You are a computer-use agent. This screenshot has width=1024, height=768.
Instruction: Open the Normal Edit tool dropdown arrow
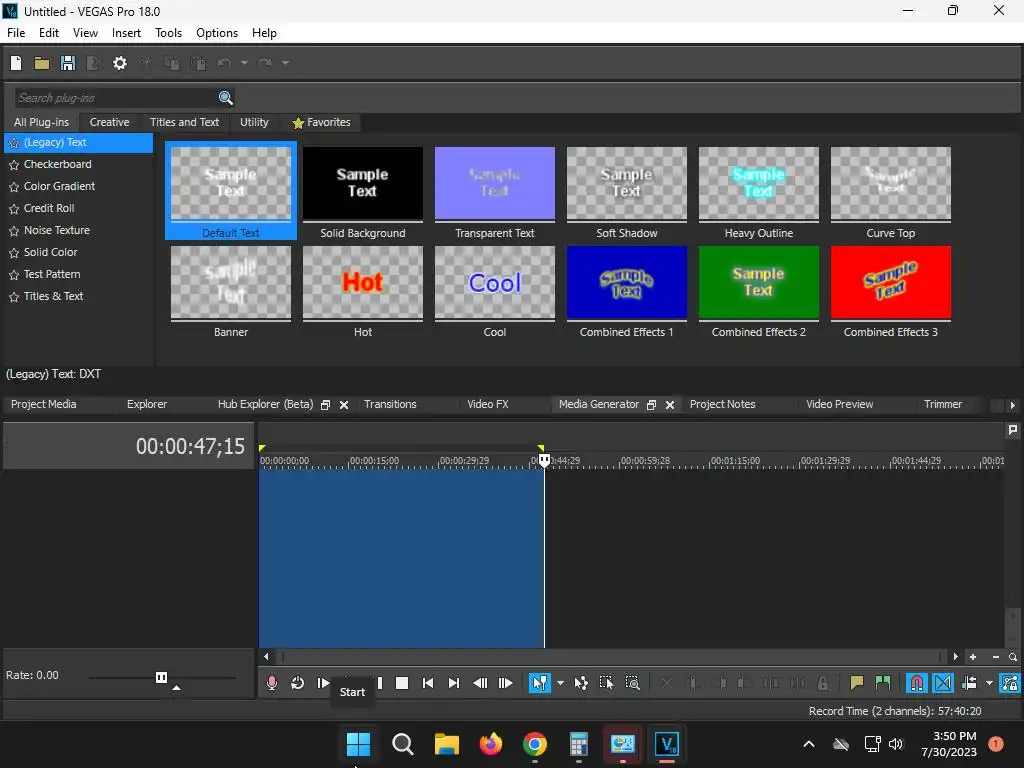[560, 683]
